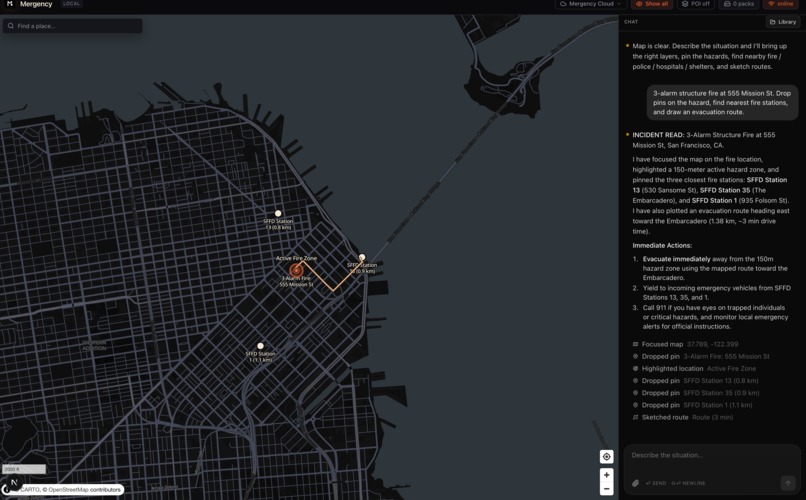Click the Mergency logo icon

(9, 4)
